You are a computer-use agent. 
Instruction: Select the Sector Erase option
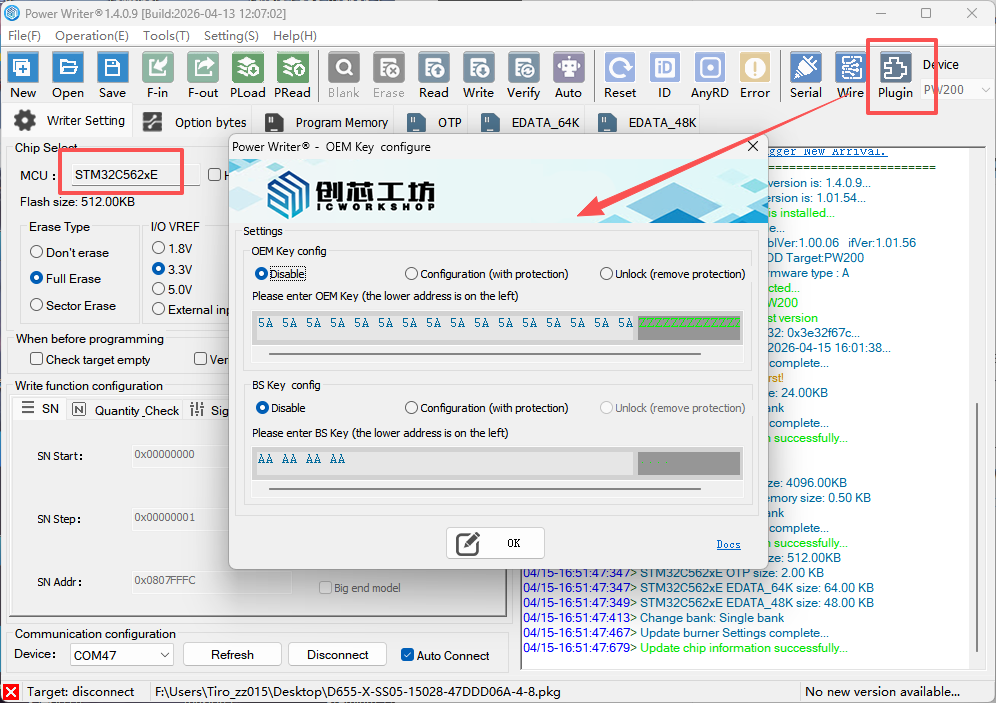click(37, 306)
